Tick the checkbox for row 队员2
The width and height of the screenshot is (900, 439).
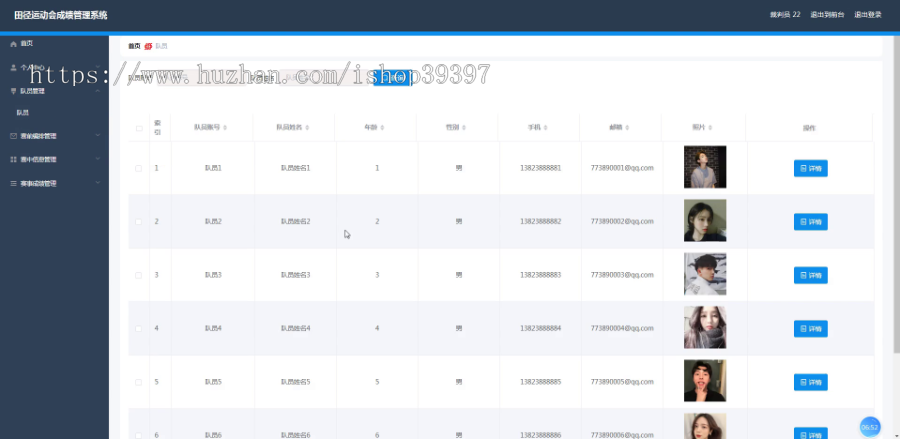pyautogui.click(x=138, y=222)
